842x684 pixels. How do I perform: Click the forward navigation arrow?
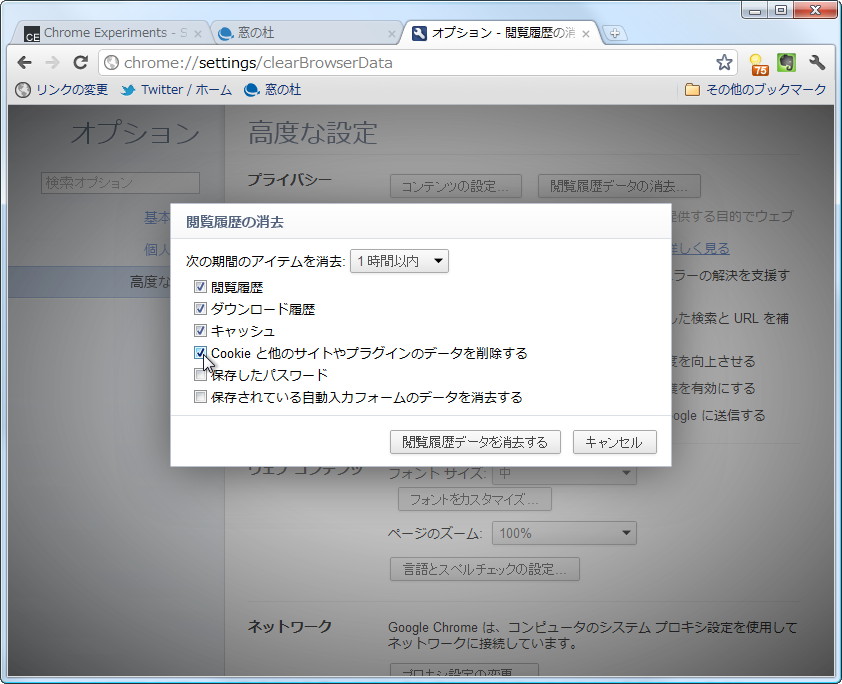pyautogui.click(x=52, y=61)
